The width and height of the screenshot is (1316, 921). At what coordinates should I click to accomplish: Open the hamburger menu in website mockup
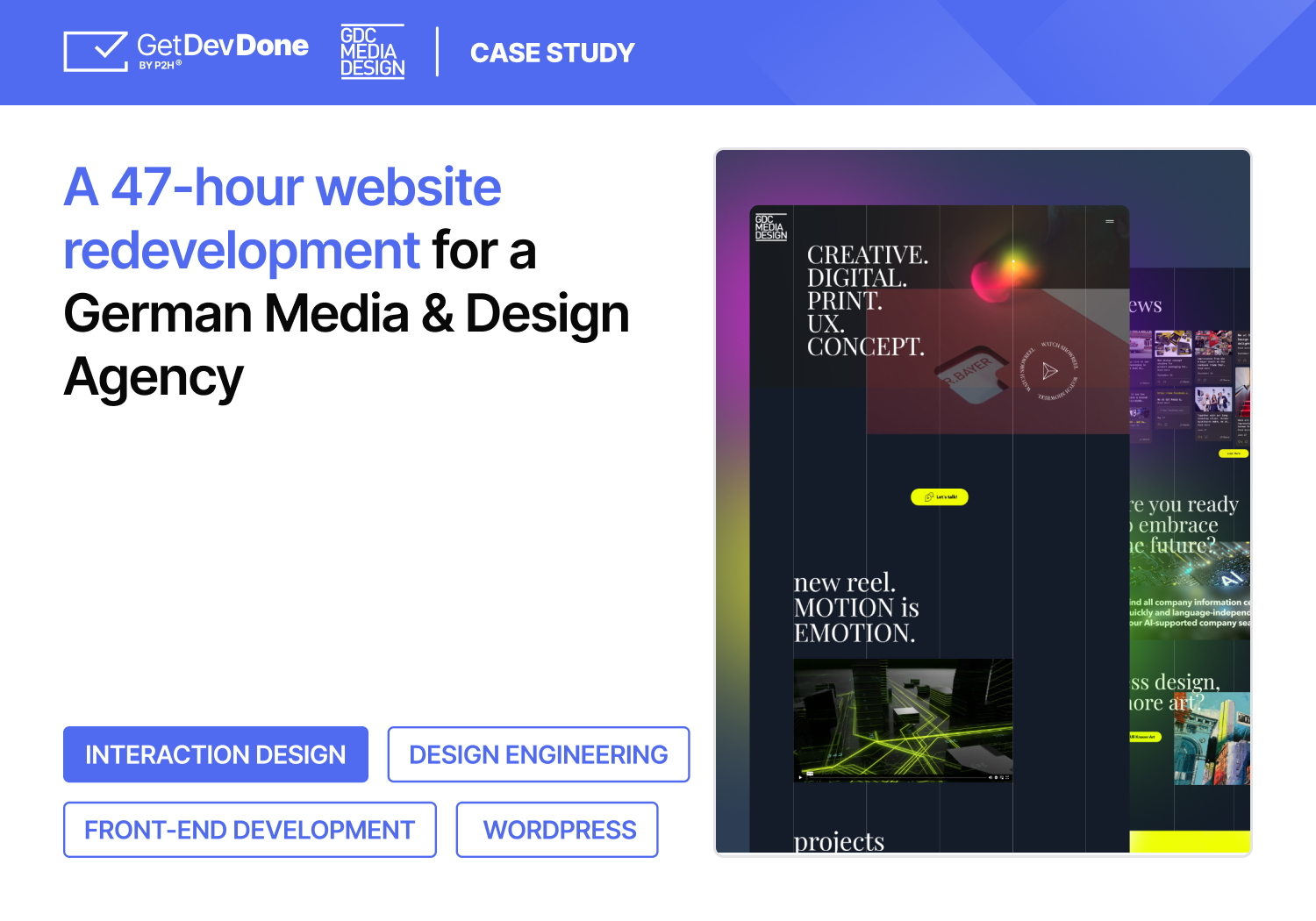[x=1109, y=221]
